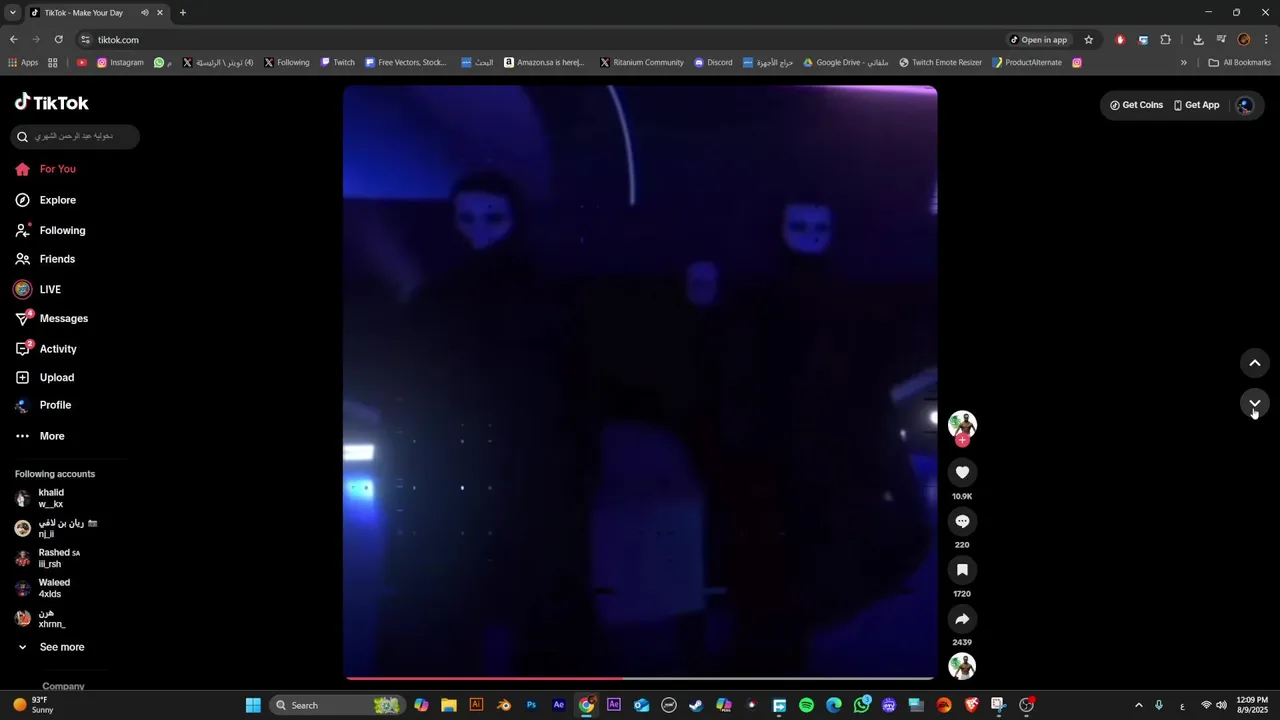Focus the TikTok search field
This screenshot has height=720, width=1280.
75,136
